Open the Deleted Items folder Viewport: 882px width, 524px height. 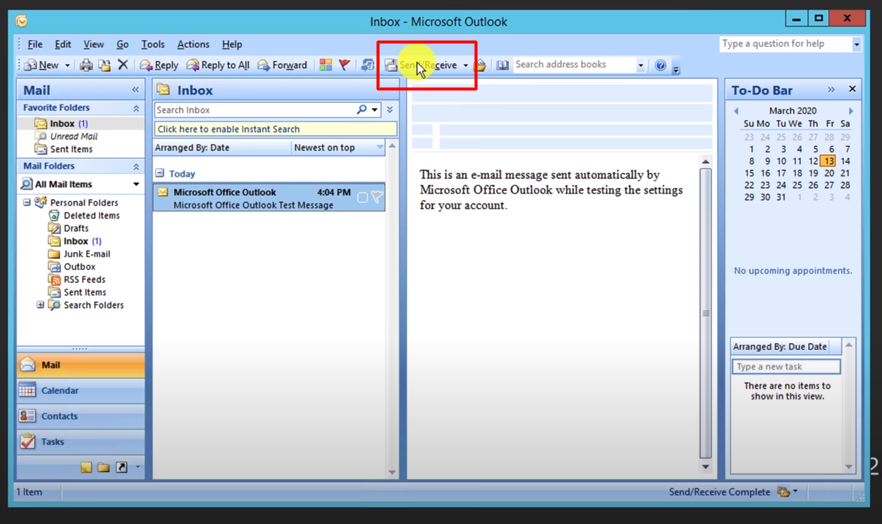point(84,215)
